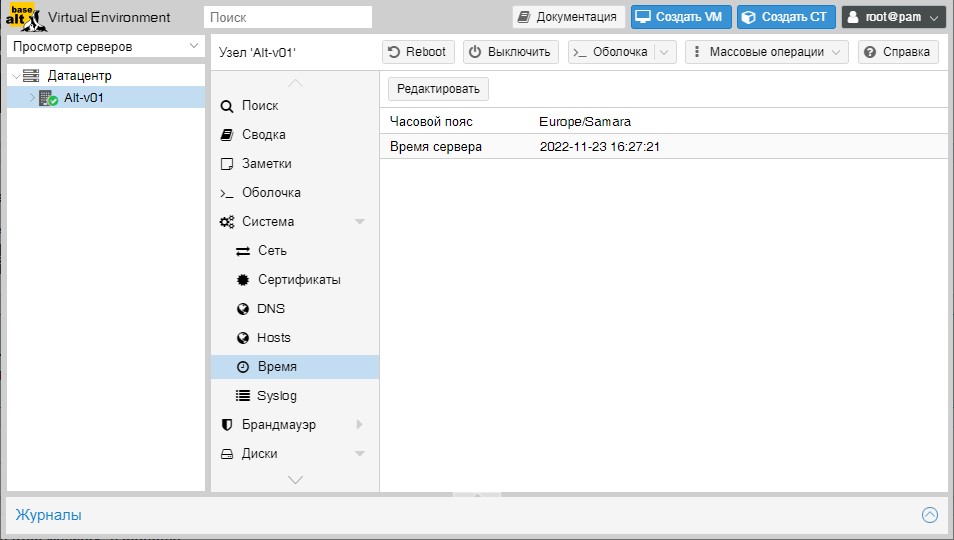Click the Alt-v01 node status icon
954x540 pixels.
[48, 98]
